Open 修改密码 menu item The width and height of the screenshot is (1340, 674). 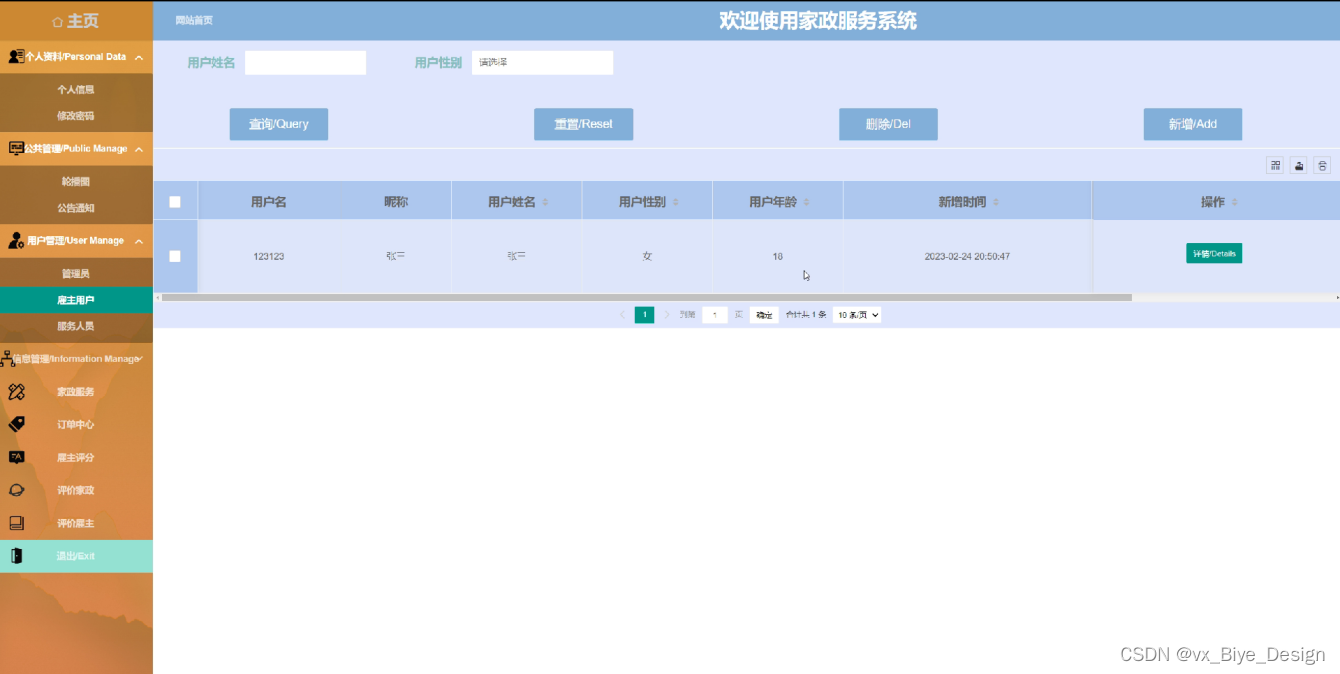tap(76, 116)
